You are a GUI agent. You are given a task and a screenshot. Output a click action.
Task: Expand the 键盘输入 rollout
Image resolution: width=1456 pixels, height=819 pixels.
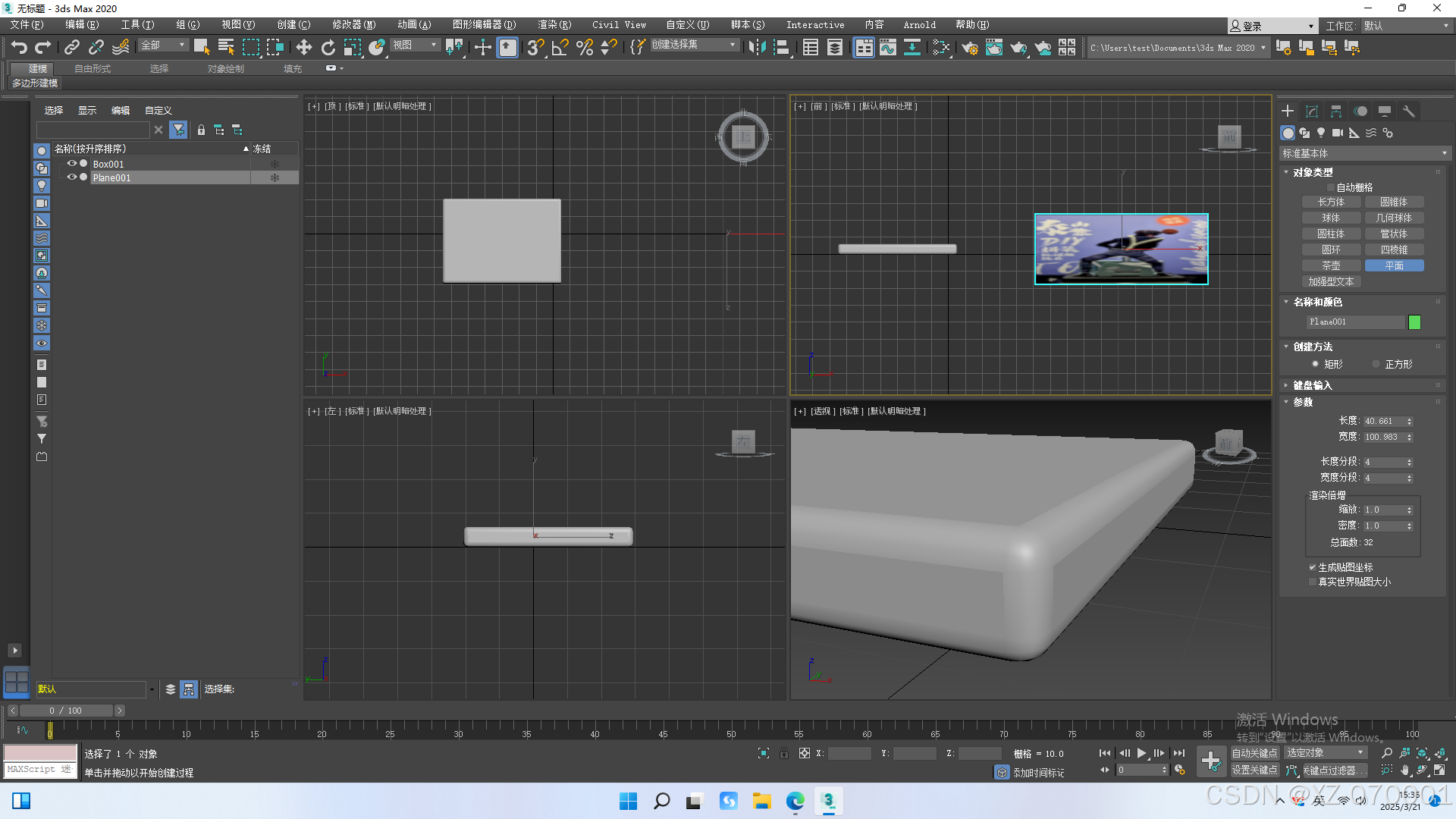[1312, 385]
